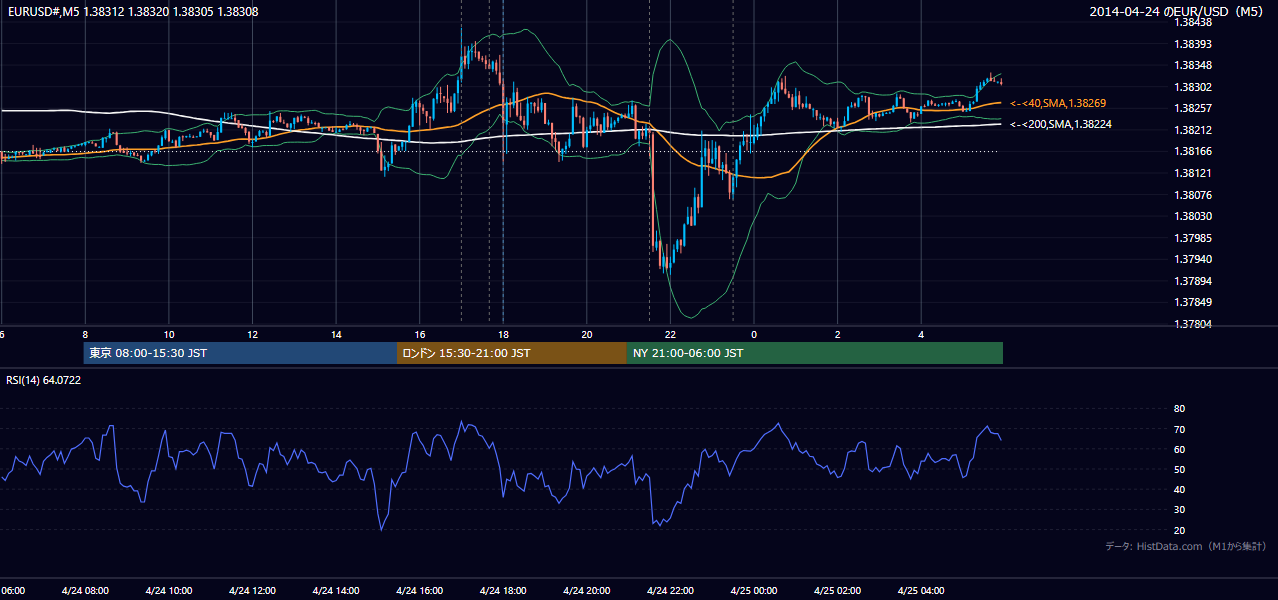Click price axis label 1.38257
1278x600 pixels.
point(1192,108)
